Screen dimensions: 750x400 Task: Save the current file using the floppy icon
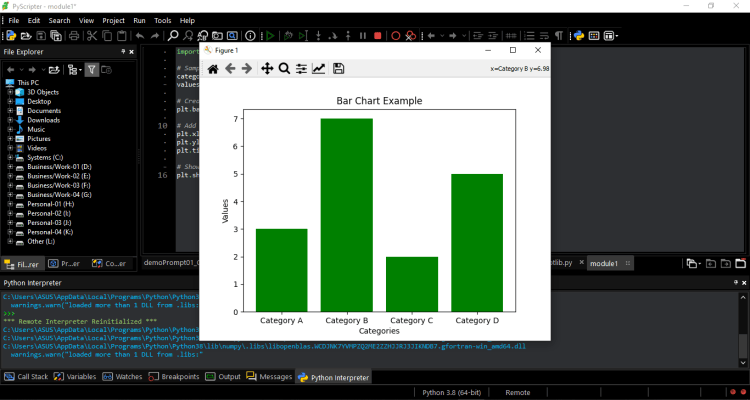tap(41, 36)
